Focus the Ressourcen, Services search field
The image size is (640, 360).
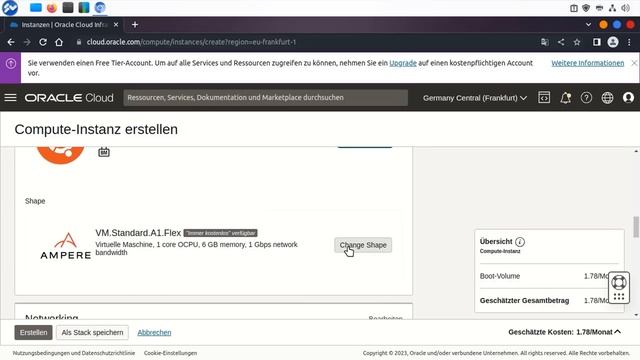click(x=265, y=98)
